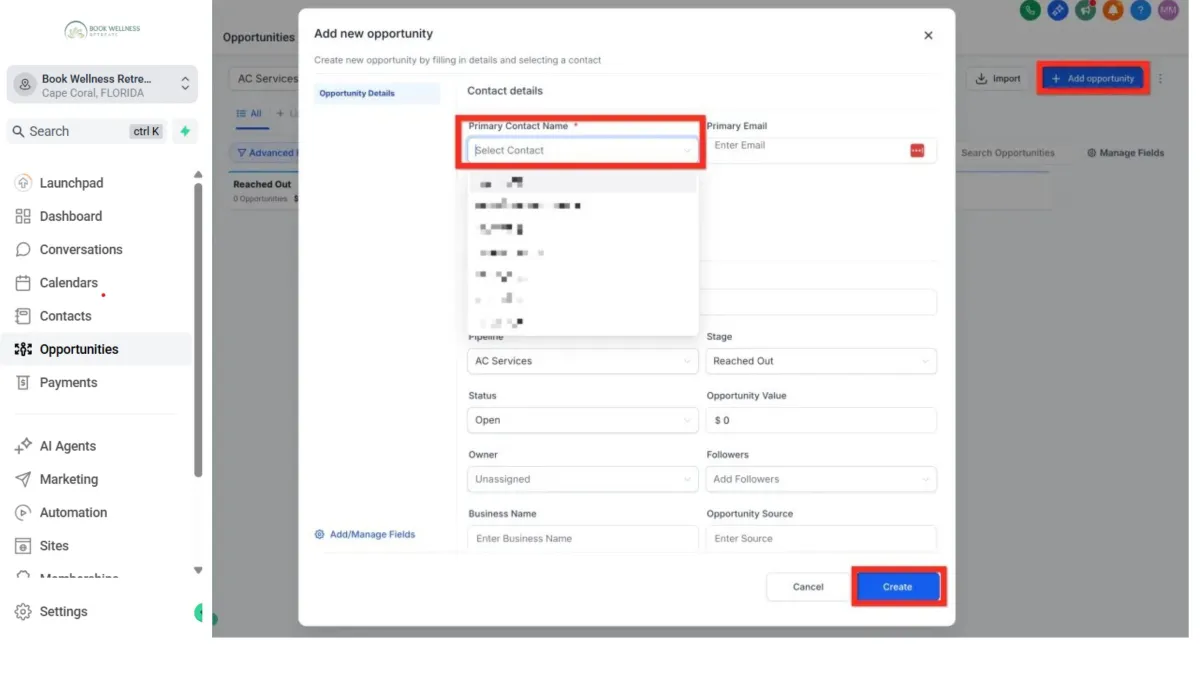Viewport: 1200px width, 687px height.
Task: Open the Pipeline dropdown showing AC Services
Action: pyautogui.click(x=582, y=361)
